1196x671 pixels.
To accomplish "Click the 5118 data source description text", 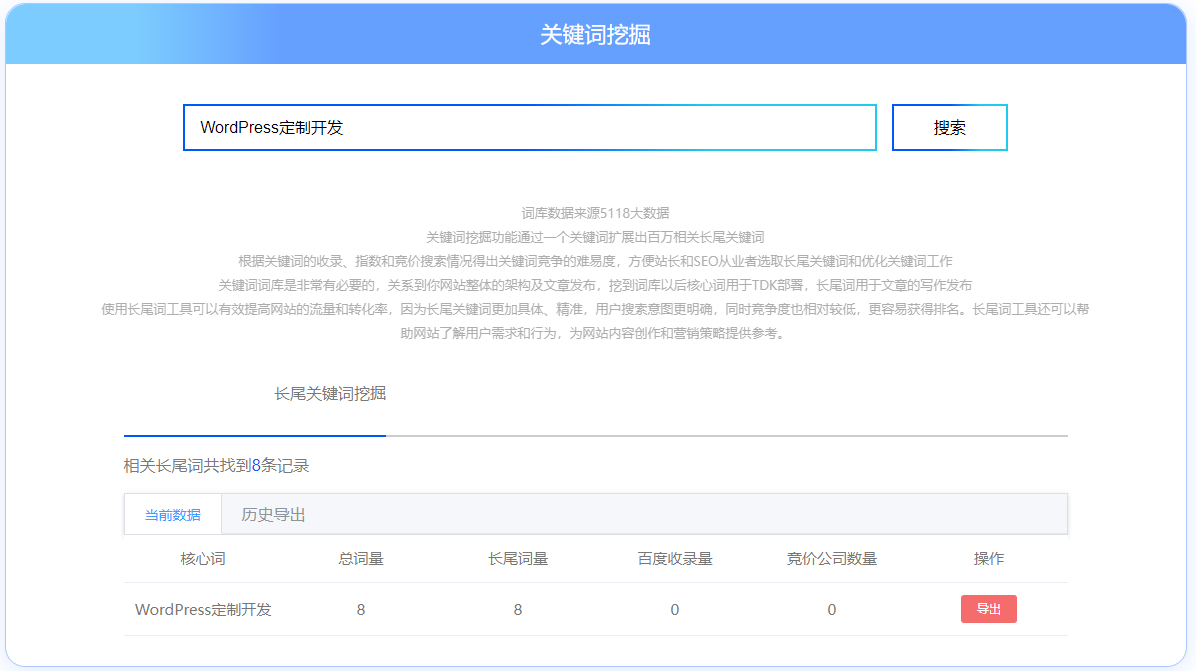I will click(x=596, y=212).
